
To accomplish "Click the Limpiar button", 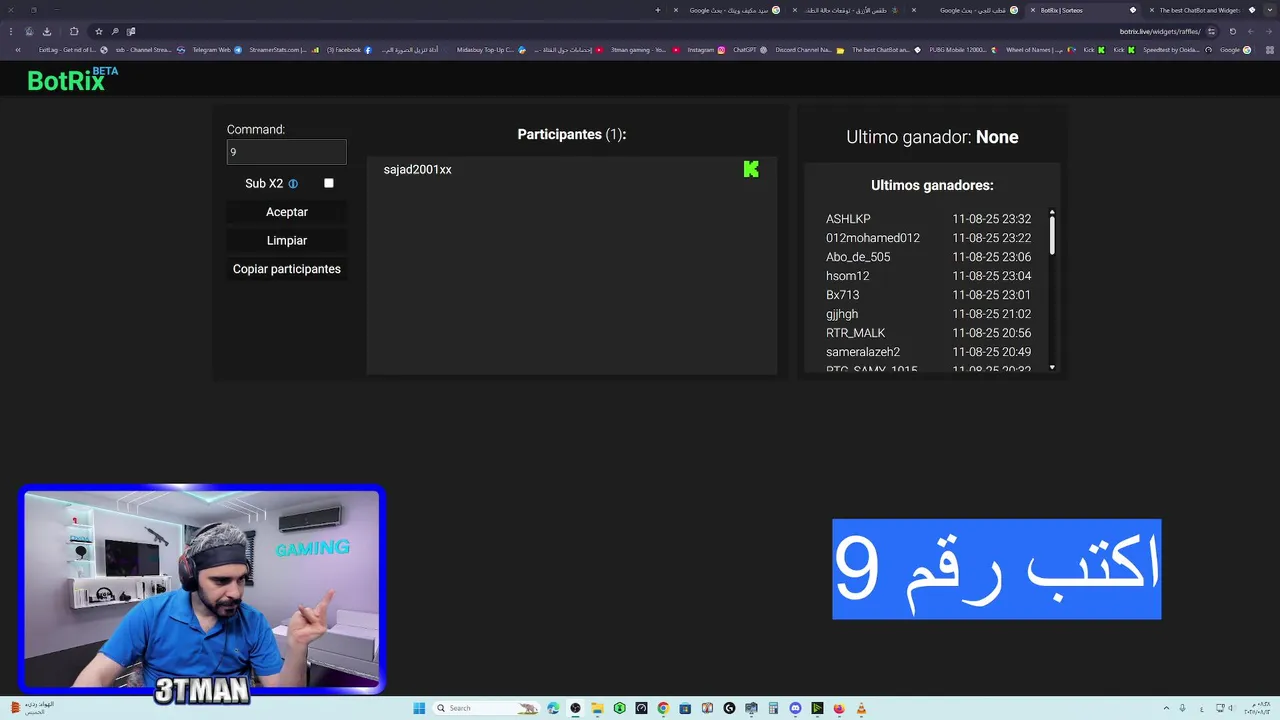I will point(287,241).
